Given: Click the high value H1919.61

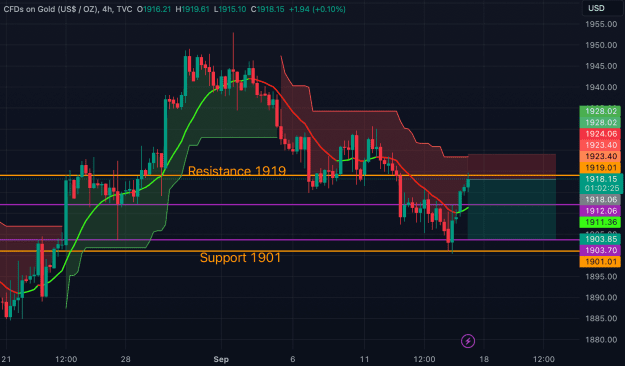Looking at the screenshot, I should pos(192,9).
